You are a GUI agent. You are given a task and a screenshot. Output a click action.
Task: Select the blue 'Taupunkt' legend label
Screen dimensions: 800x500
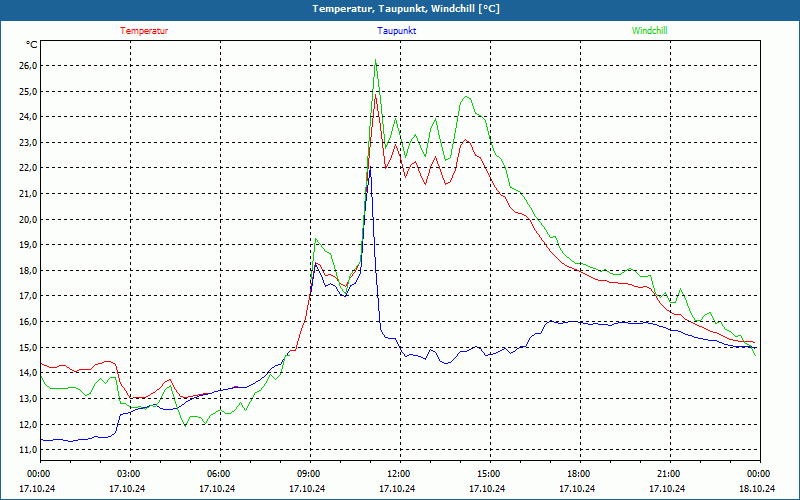pyautogui.click(x=396, y=31)
